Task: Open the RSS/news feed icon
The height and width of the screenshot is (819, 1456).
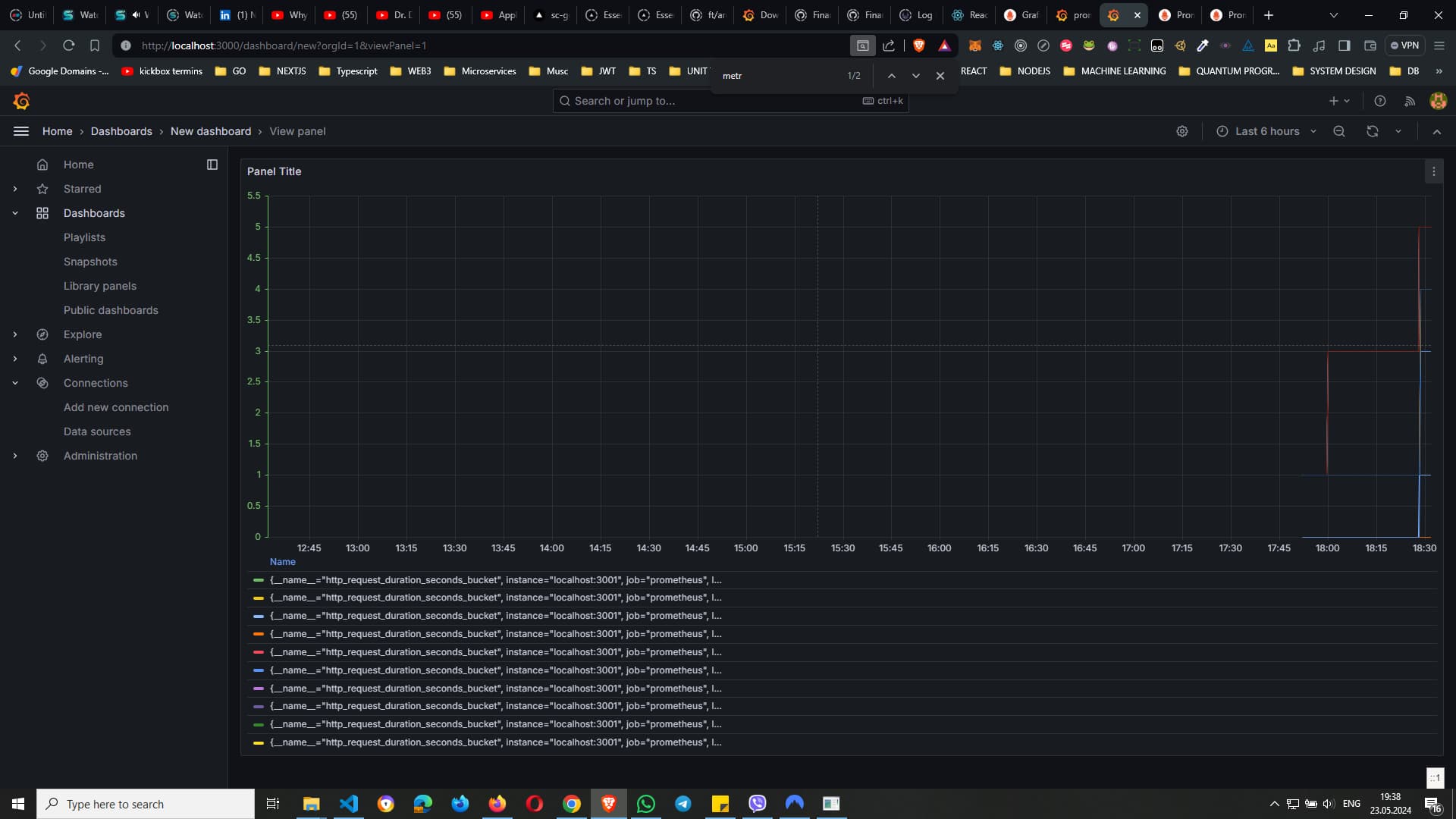Action: click(1410, 101)
